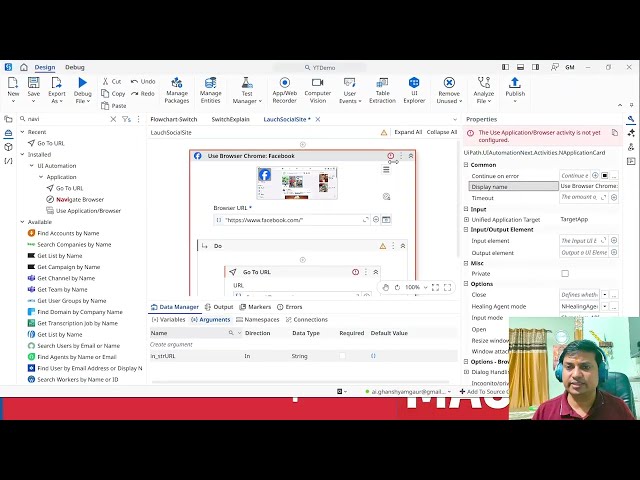Copy the selected activity
The width and height of the screenshot is (640, 480).
(x=113, y=93)
